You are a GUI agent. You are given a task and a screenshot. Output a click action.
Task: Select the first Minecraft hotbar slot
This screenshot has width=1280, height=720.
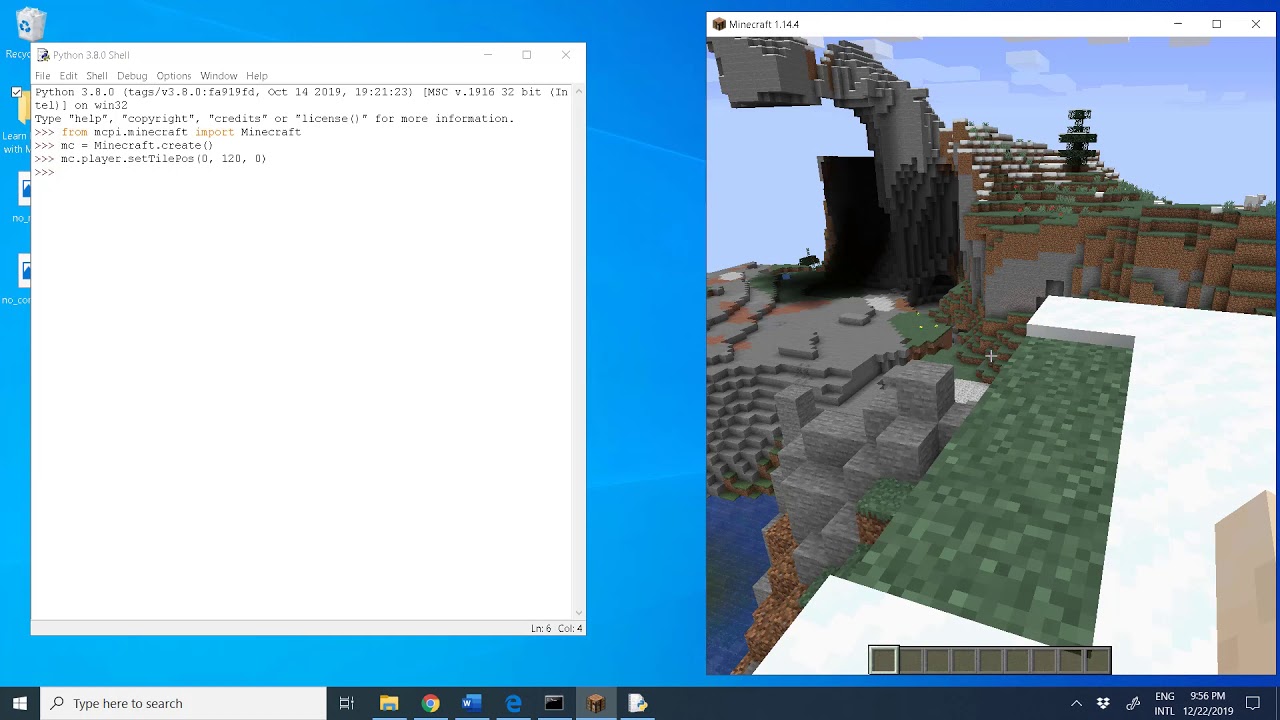tap(883, 659)
